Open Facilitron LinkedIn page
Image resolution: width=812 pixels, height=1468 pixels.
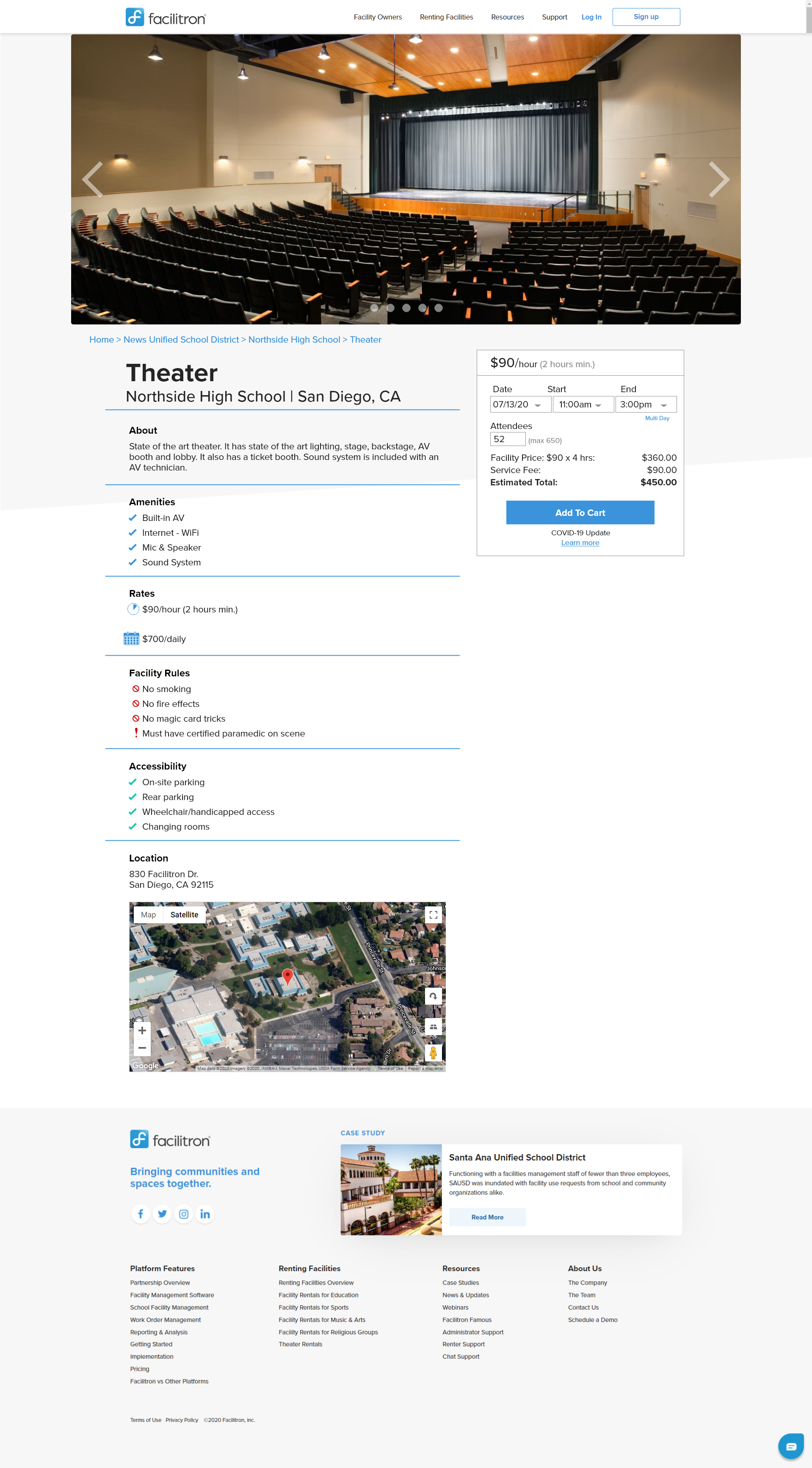point(205,1214)
